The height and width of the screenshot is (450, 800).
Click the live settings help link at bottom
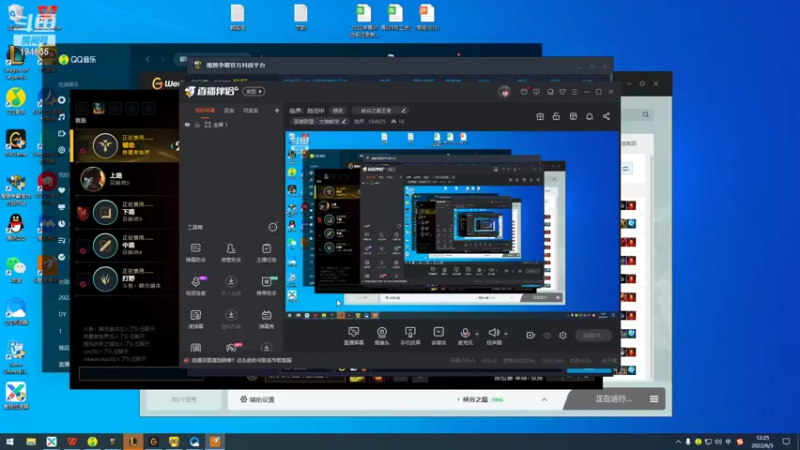[241, 360]
